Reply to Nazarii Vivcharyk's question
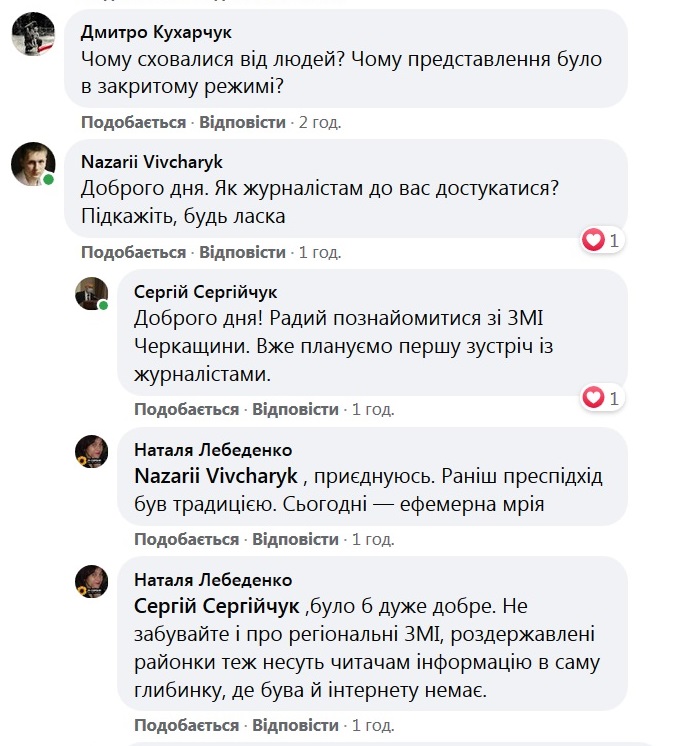Viewport: 677px width, 746px height. [242, 252]
